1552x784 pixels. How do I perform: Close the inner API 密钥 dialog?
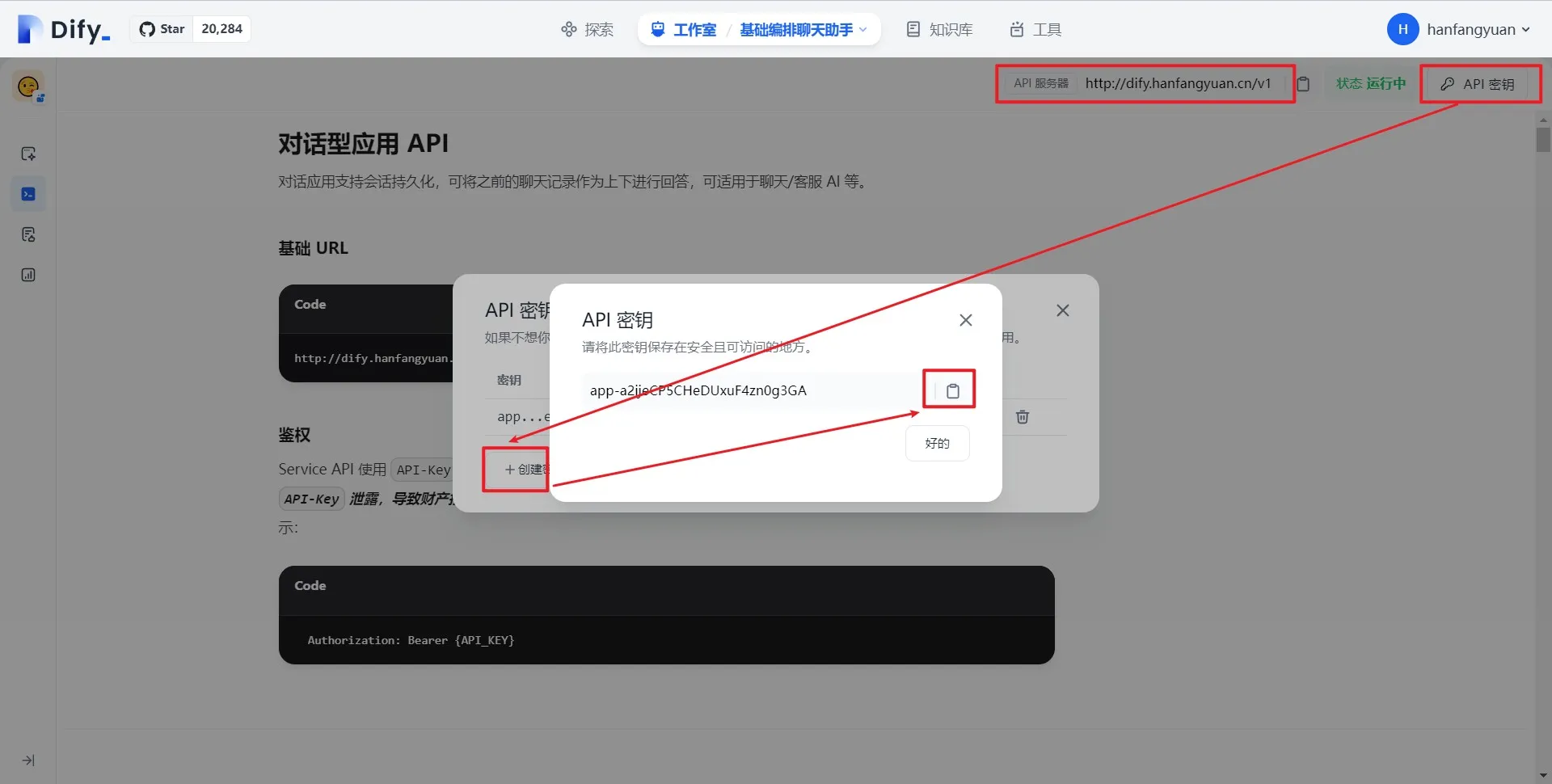point(965,321)
